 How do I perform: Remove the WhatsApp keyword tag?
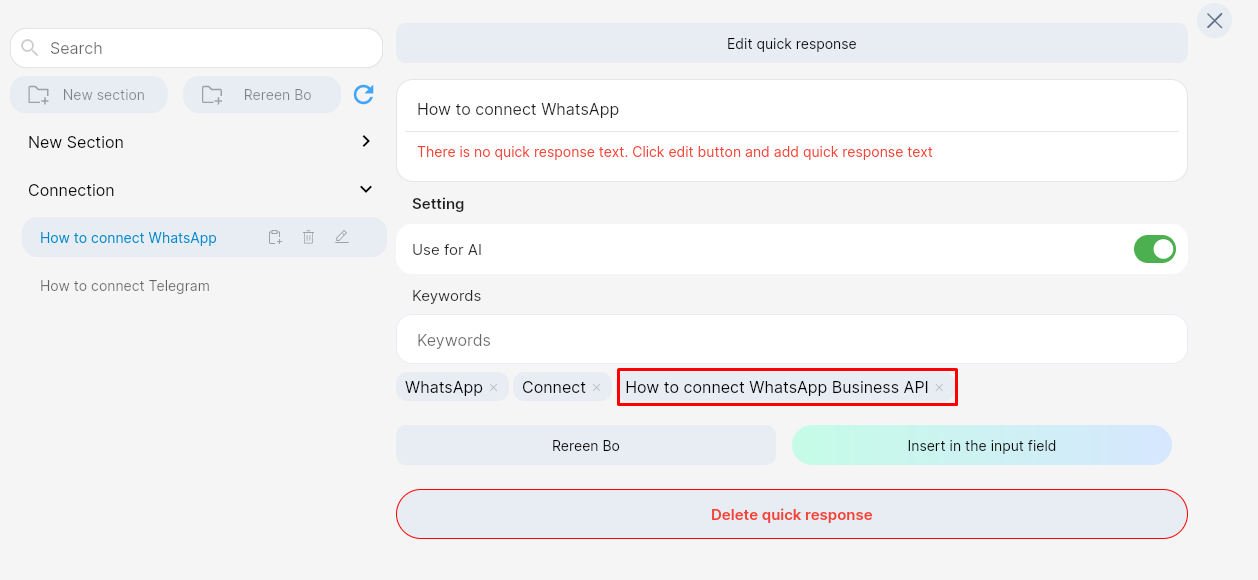[x=493, y=388]
